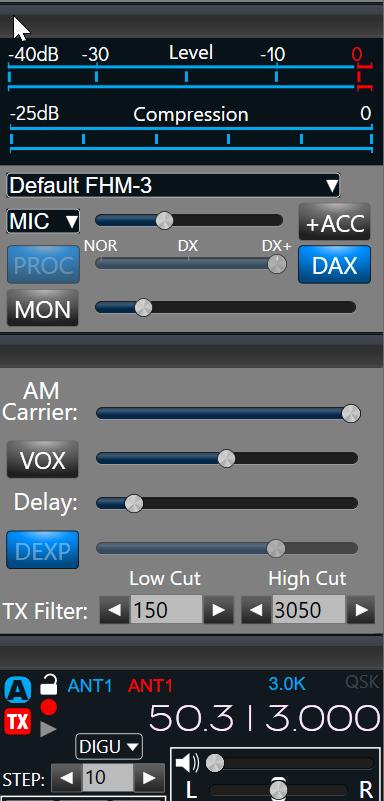Click the +ACC button
The height and width of the screenshot is (801, 384).
tap(334, 222)
